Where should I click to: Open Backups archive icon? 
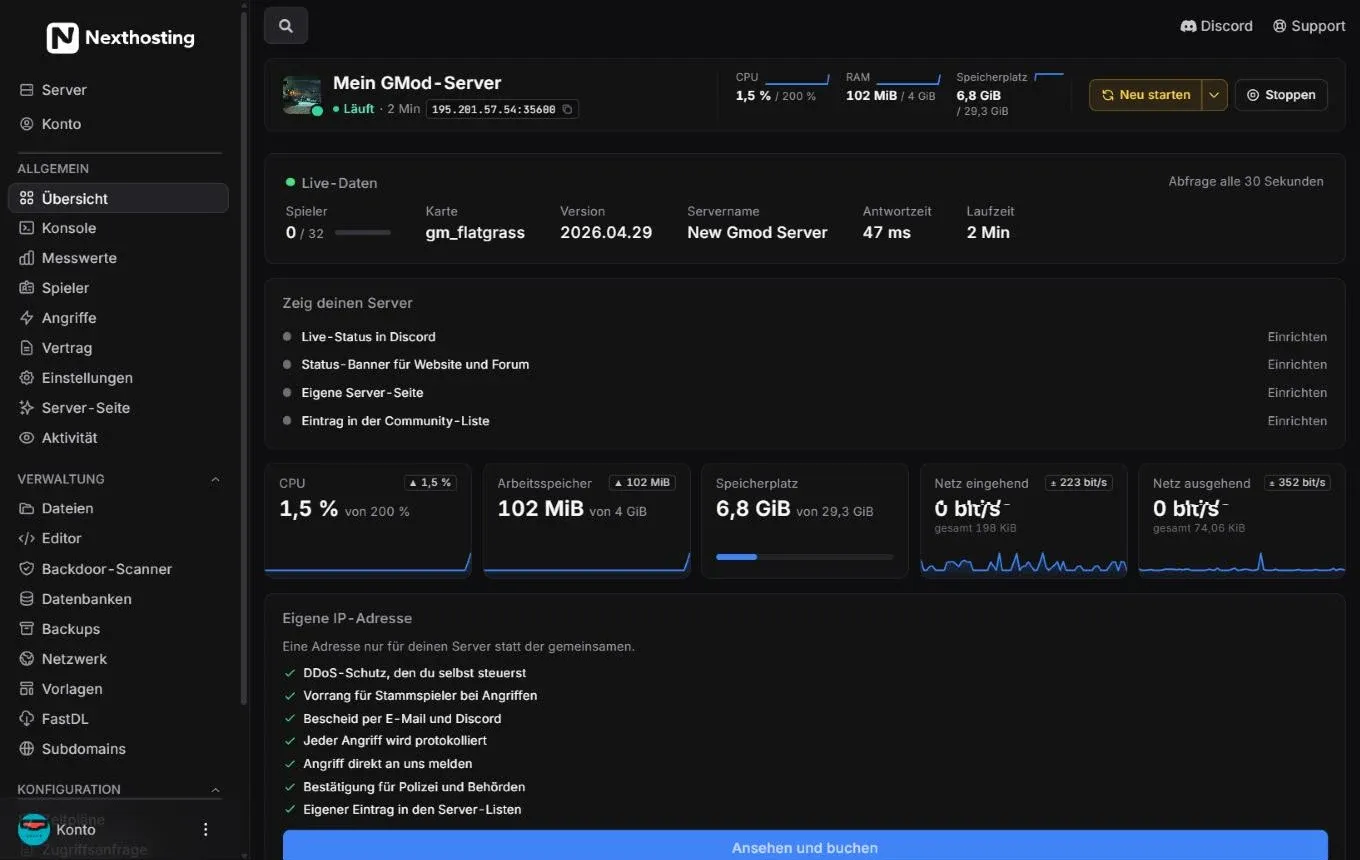pyautogui.click(x=27, y=629)
